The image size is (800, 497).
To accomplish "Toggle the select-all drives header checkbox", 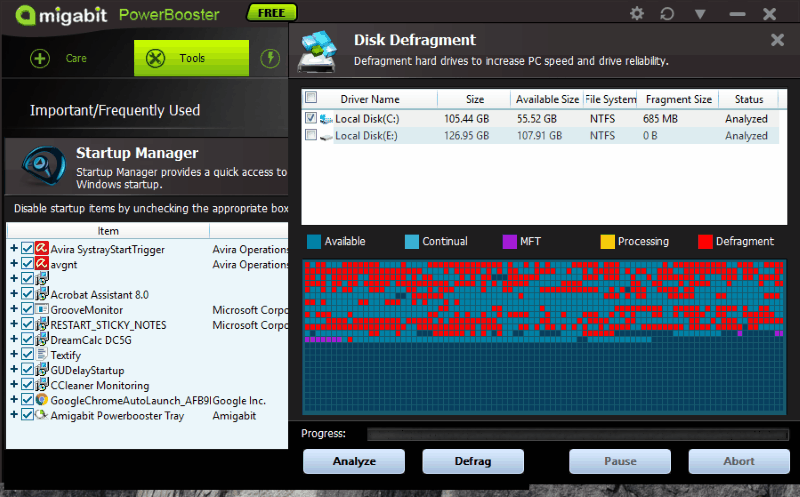I will (x=311, y=97).
